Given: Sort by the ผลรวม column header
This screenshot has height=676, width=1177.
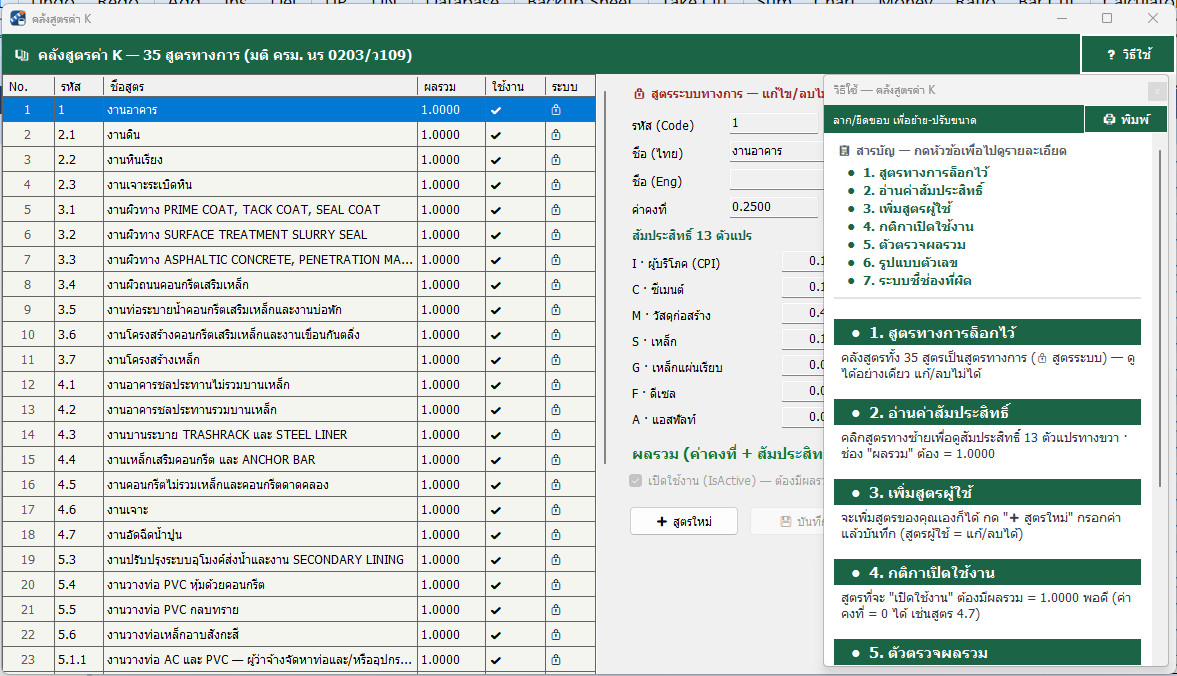Looking at the screenshot, I should coord(451,86).
